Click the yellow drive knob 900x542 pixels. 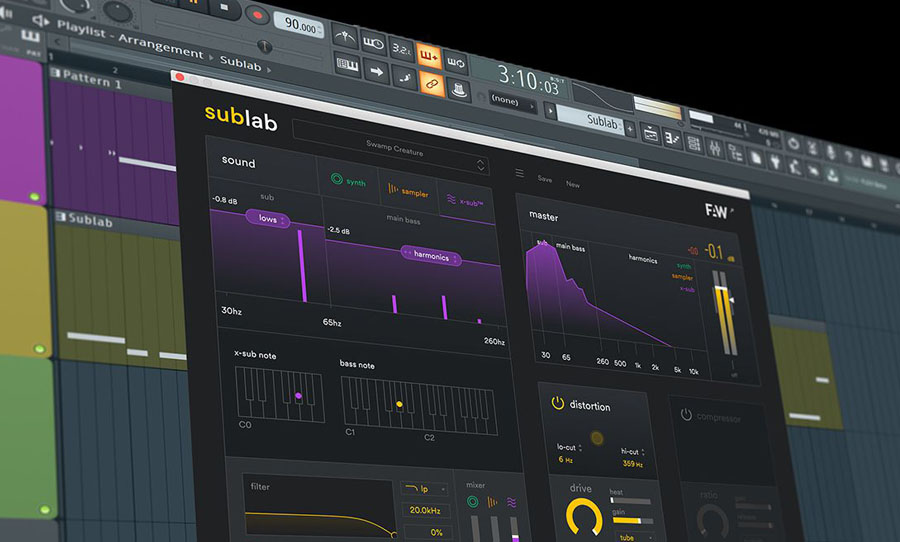coord(584,517)
